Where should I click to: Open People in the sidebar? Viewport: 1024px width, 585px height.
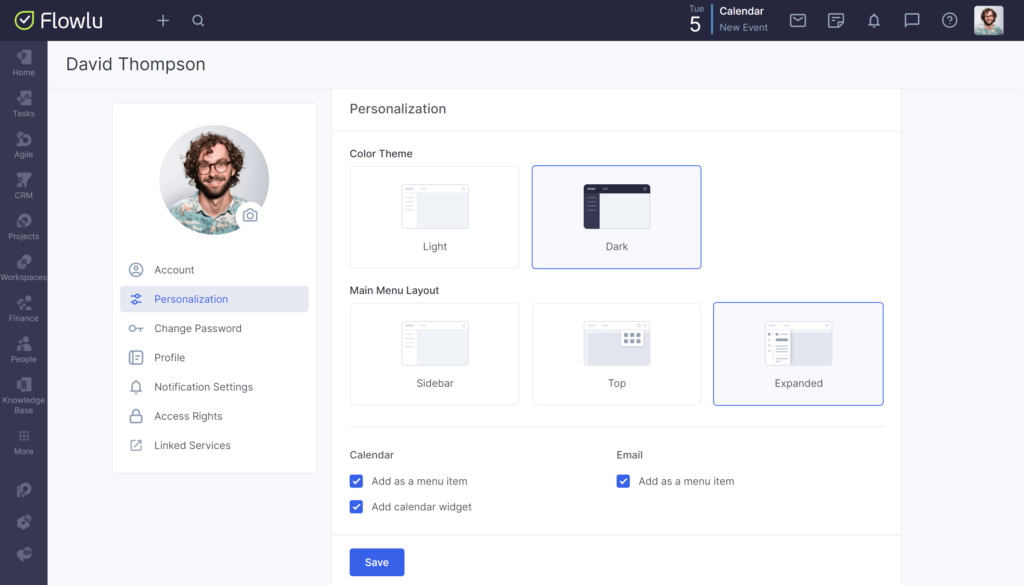(24, 351)
